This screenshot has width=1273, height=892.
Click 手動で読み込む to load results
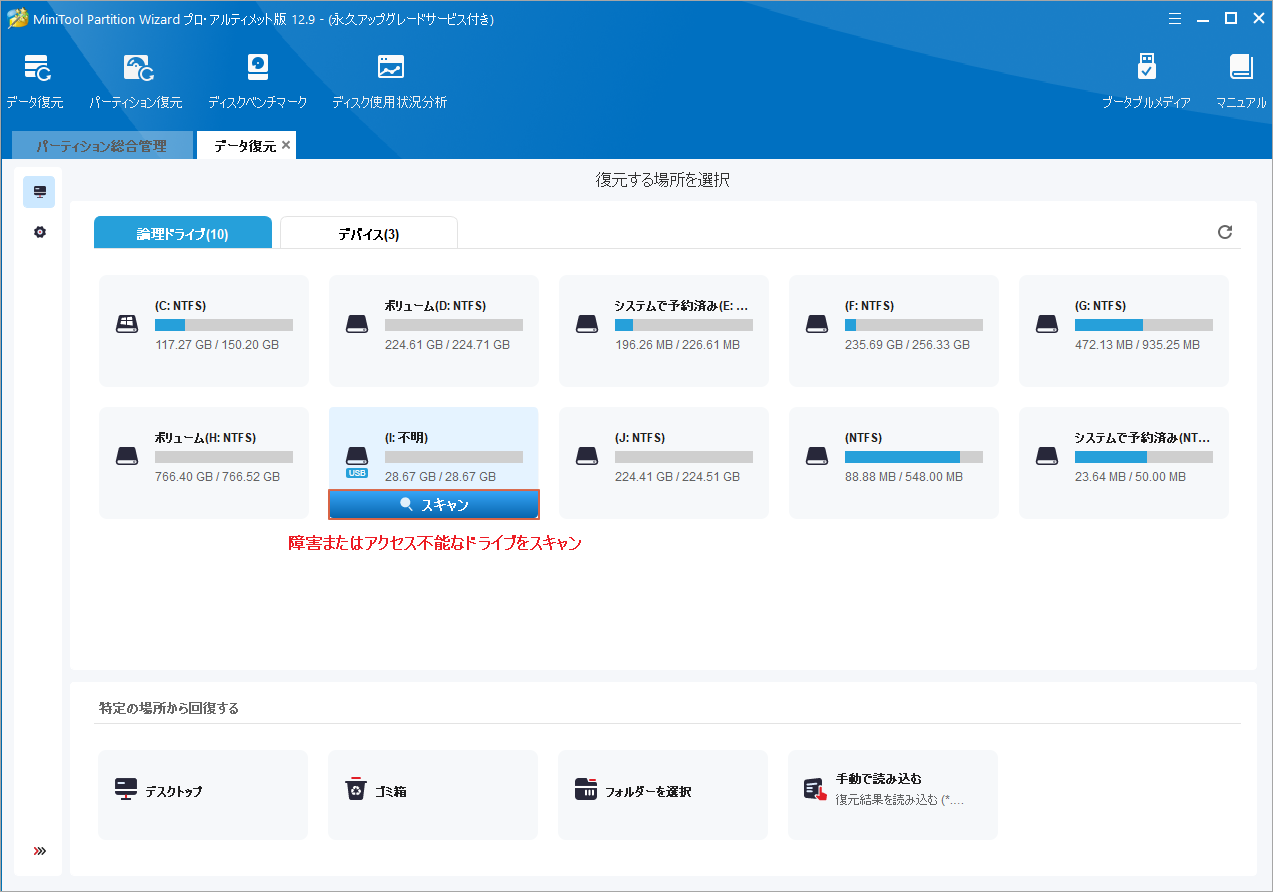click(893, 795)
